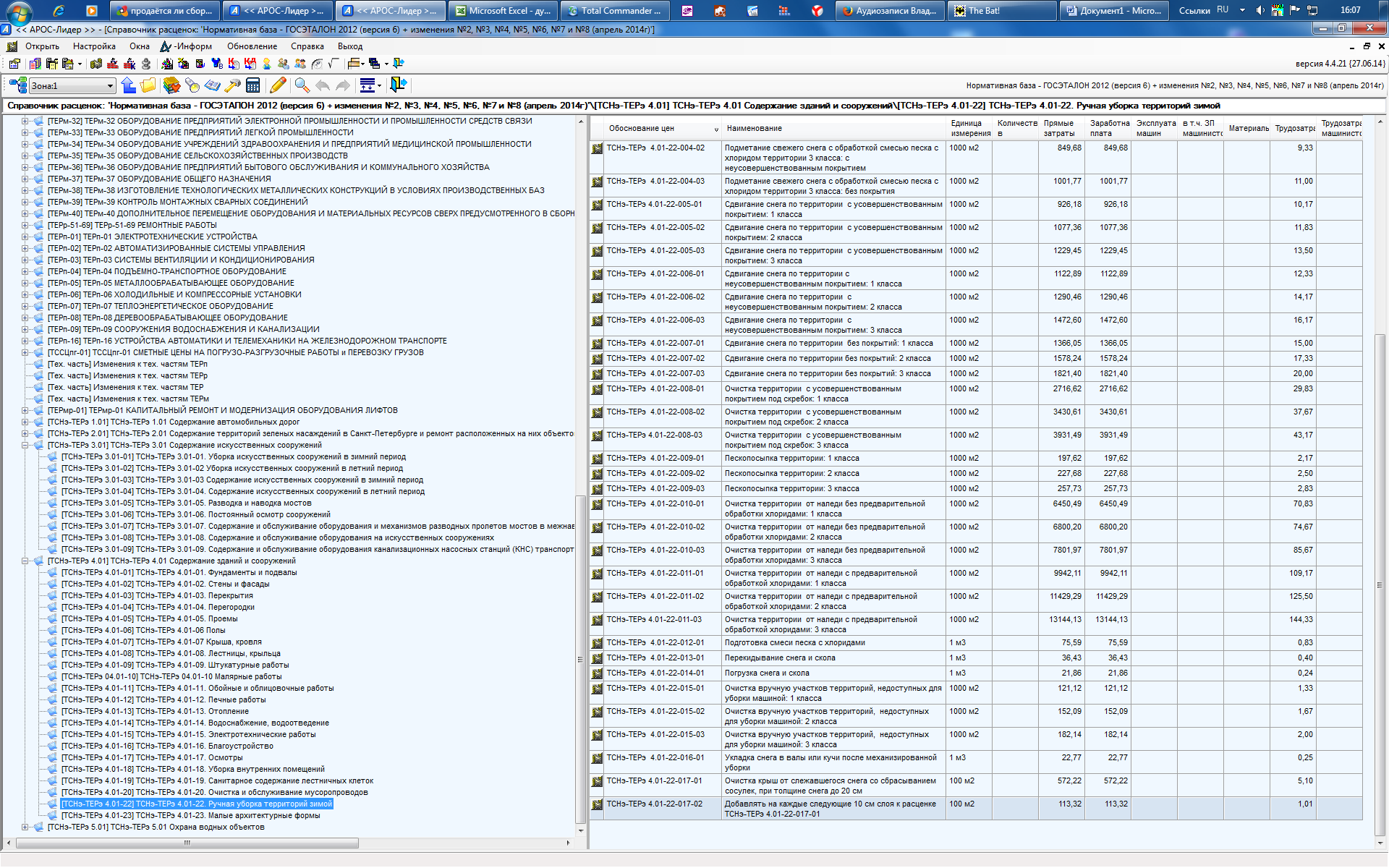This screenshot has height=868, width=1389.
Task: Click the magnifying glass search icon
Action: pyautogui.click(x=302, y=85)
